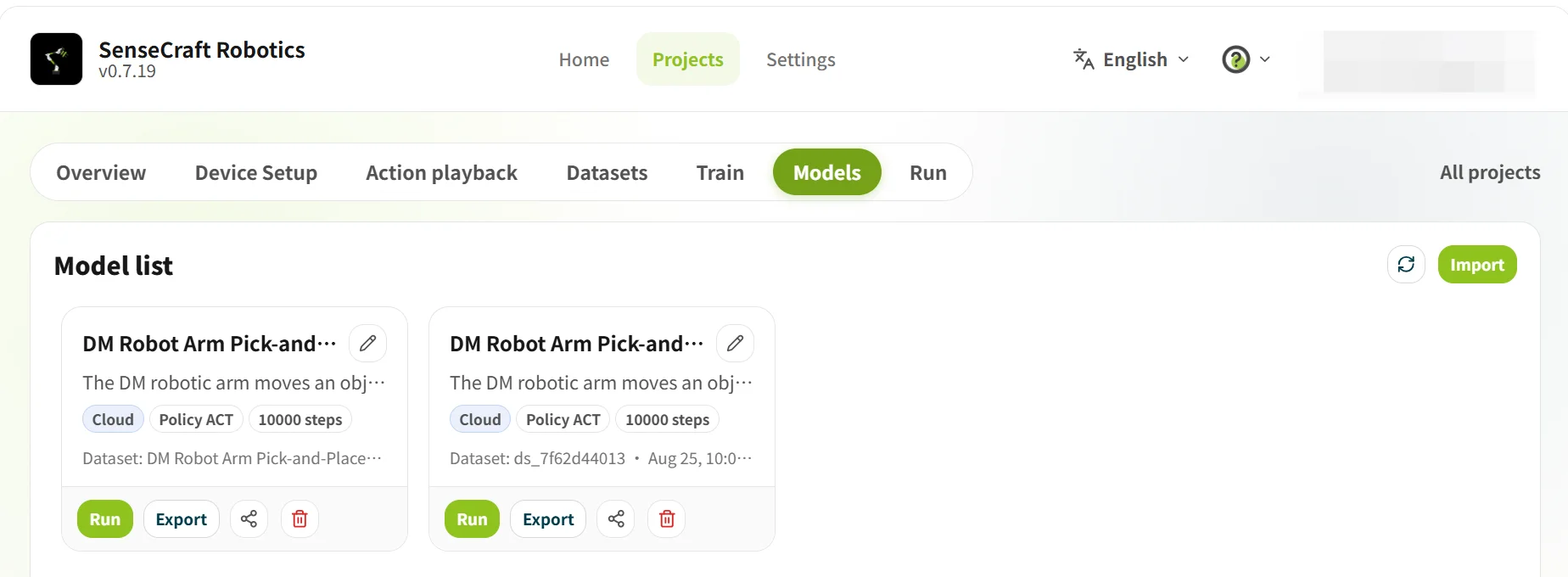Expand the help question-mark menu

click(1246, 59)
